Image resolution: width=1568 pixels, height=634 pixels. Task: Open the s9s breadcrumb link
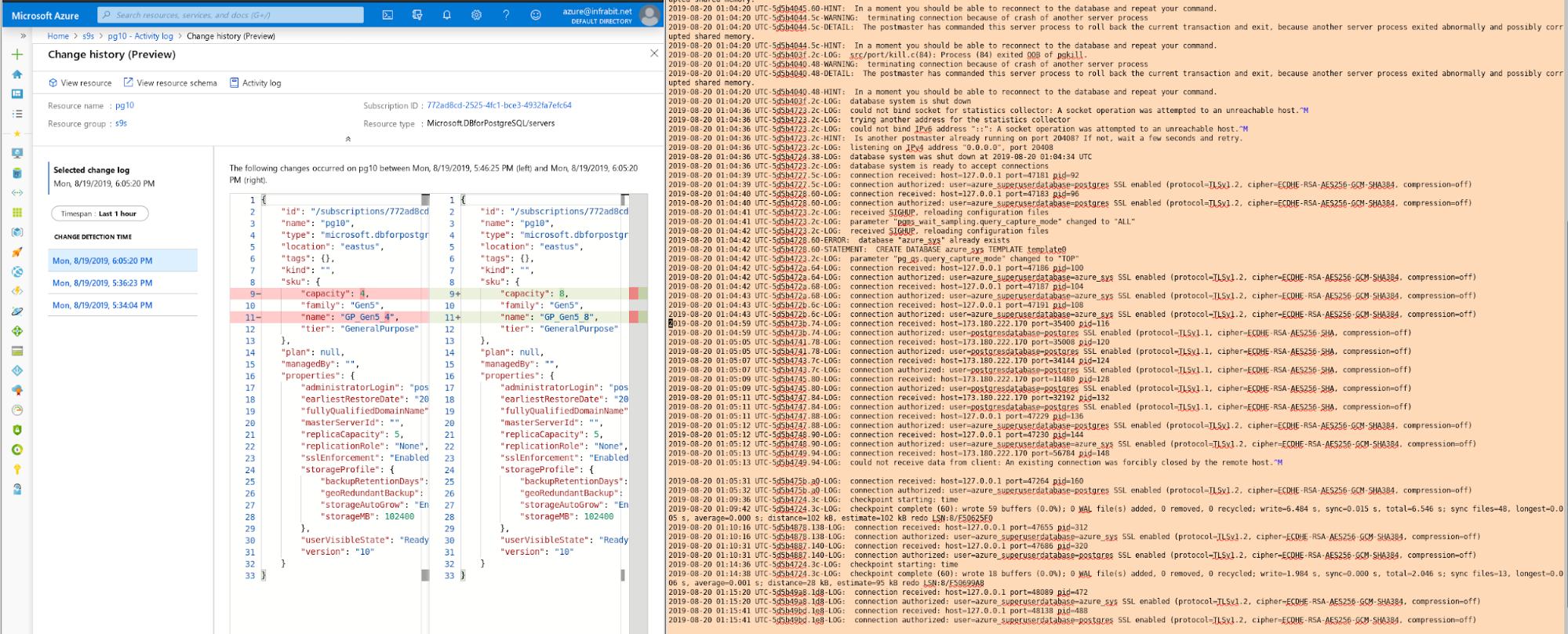click(89, 36)
